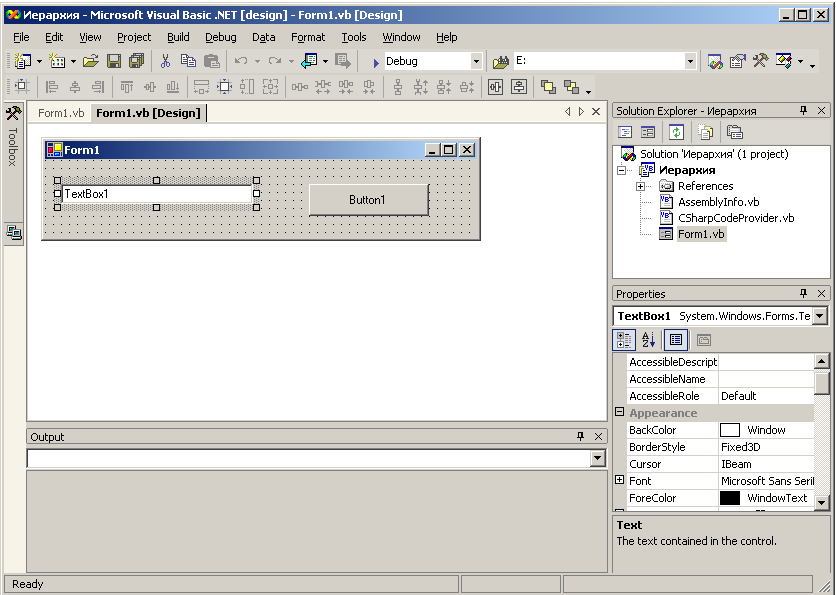Screen dimensions: 836x595
Task: Select Form1.vb in Solution Explorer
Action: (x=701, y=234)
